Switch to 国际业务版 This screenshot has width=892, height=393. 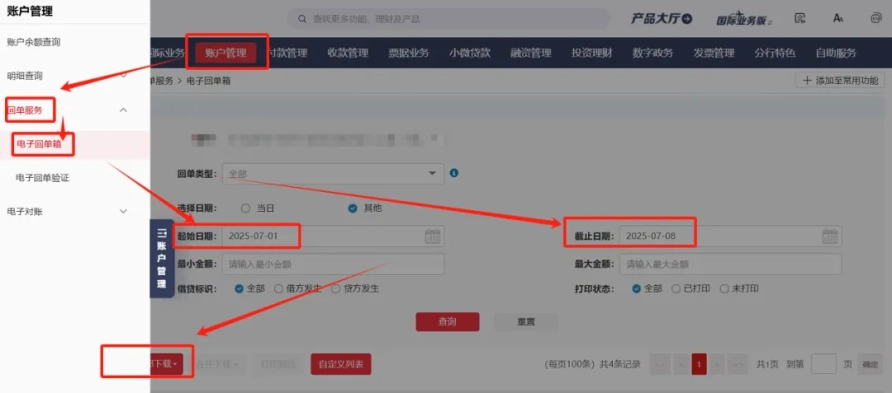pyautogui.click(x=745, y=19)
